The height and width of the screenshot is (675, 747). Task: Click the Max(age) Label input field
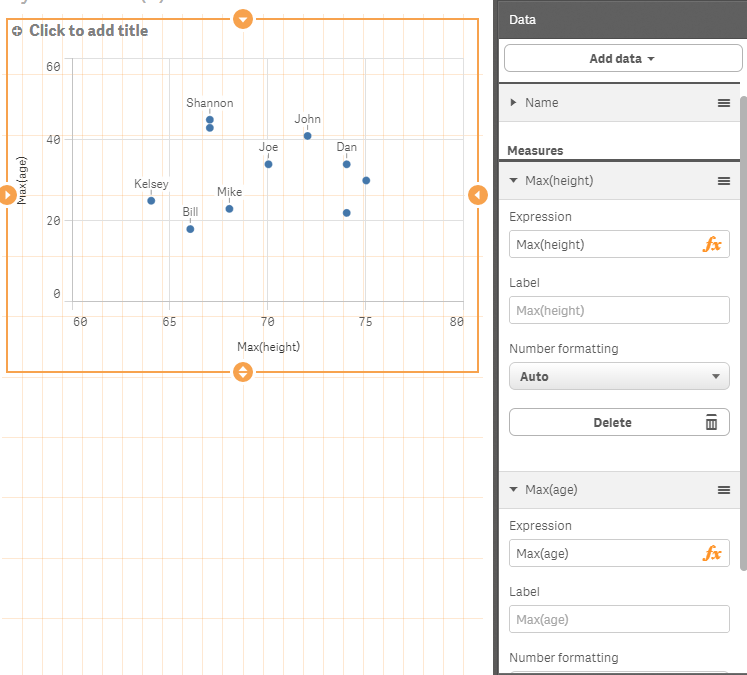click(619, 620)
